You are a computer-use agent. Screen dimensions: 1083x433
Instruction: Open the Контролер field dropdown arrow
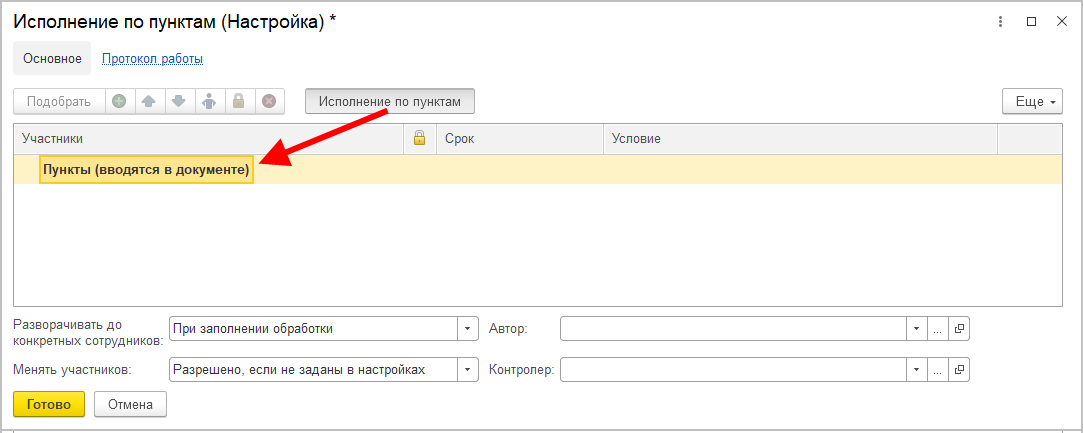(917, 370)
